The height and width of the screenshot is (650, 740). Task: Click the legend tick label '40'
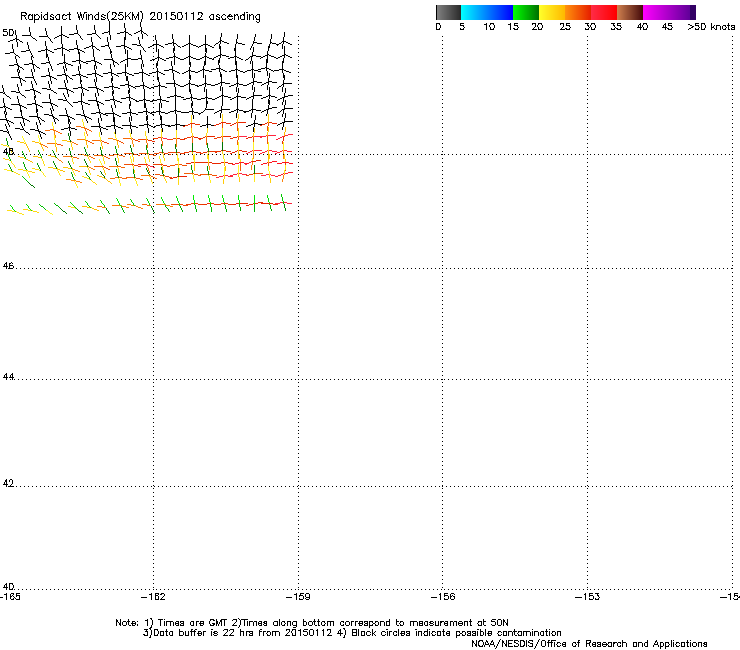tap(642, 27)
